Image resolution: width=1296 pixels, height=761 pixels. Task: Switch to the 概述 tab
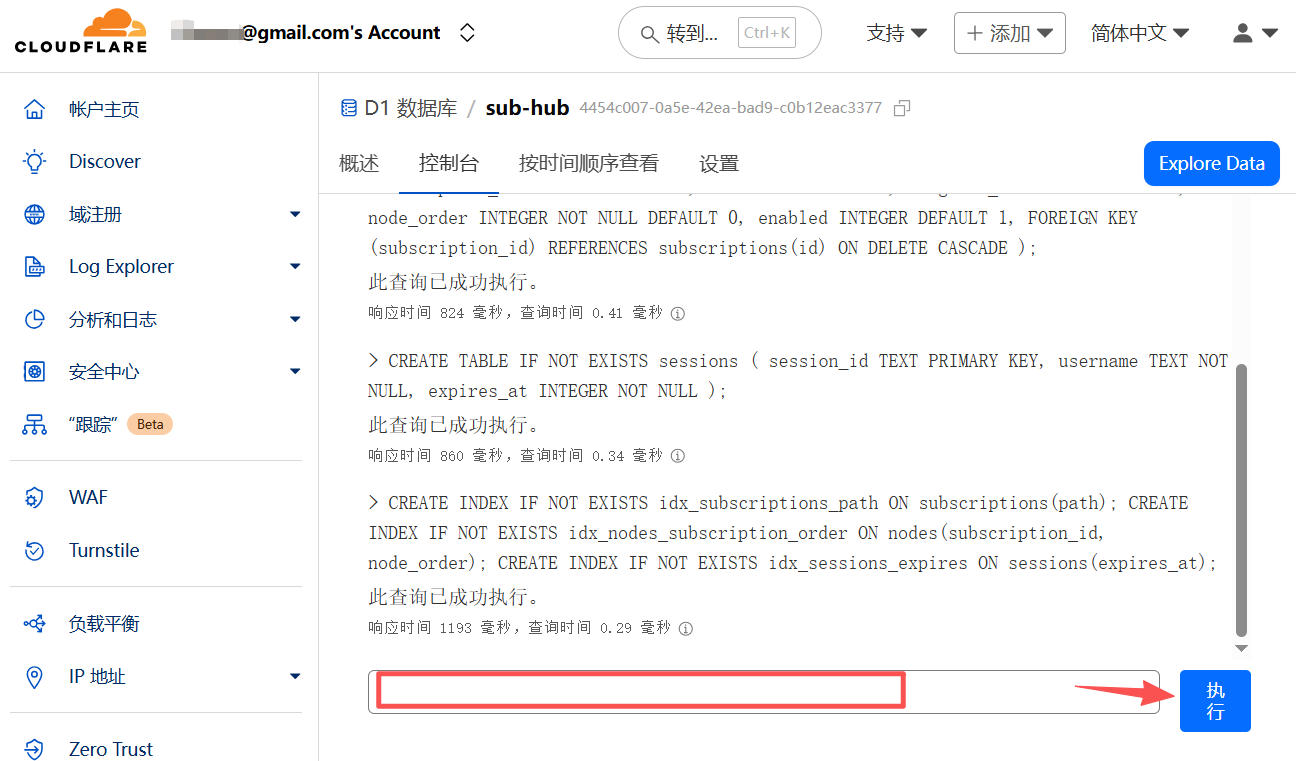click(359, 164)
